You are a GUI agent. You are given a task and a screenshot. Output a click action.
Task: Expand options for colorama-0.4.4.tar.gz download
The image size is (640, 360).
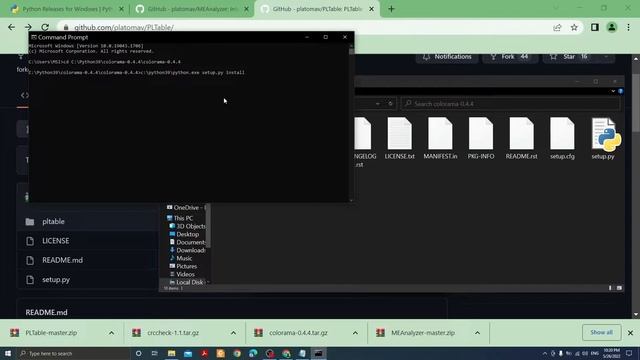pyautogui.click(x=355, y=333)
